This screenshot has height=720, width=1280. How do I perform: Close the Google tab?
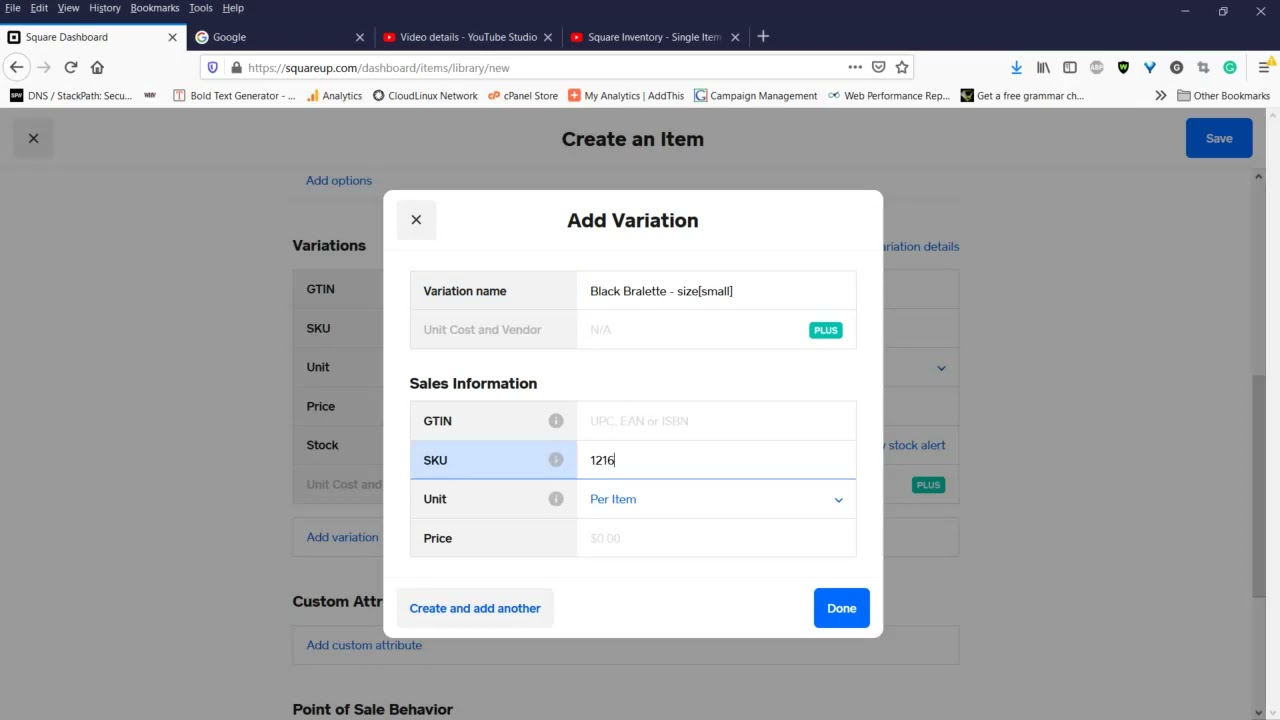pos(360,37)
